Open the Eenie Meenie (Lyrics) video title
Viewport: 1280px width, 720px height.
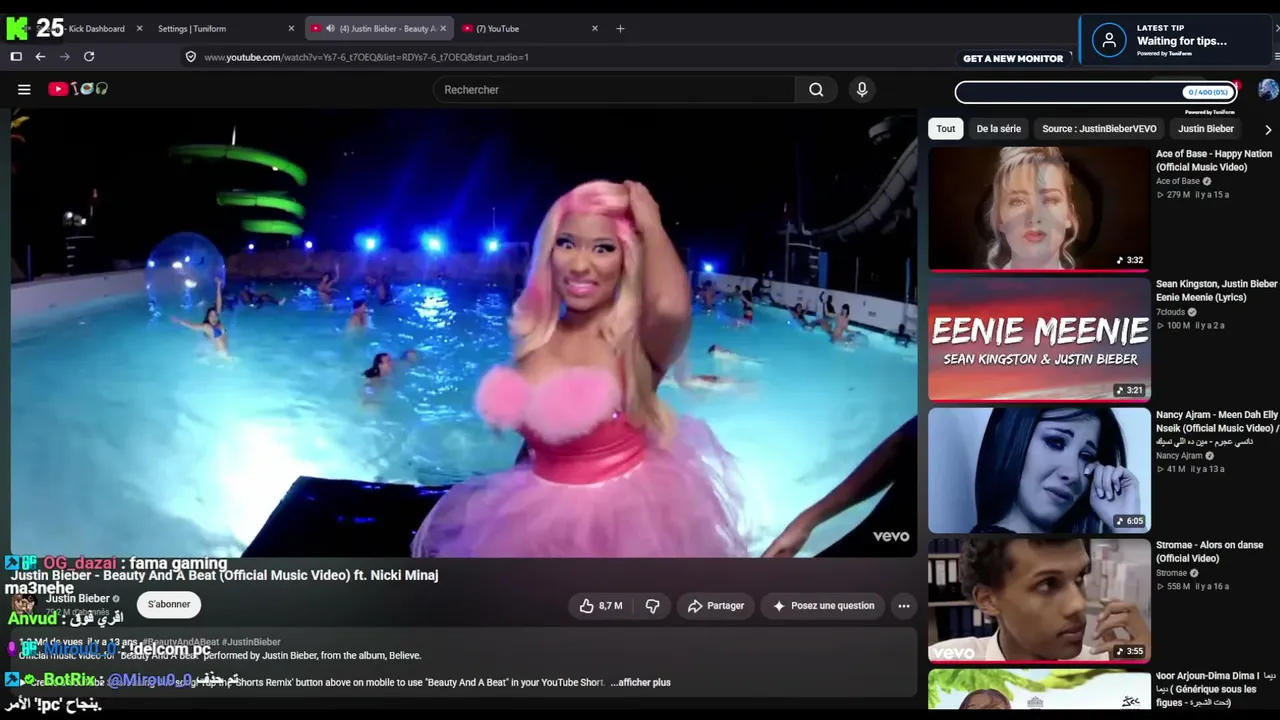[x=1217, y=291]
